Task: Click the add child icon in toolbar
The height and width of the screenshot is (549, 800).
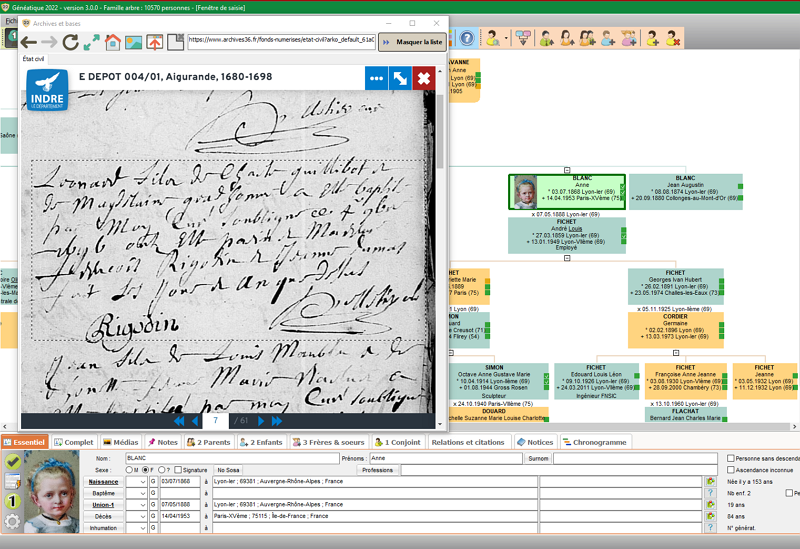Action: [608, 38]
